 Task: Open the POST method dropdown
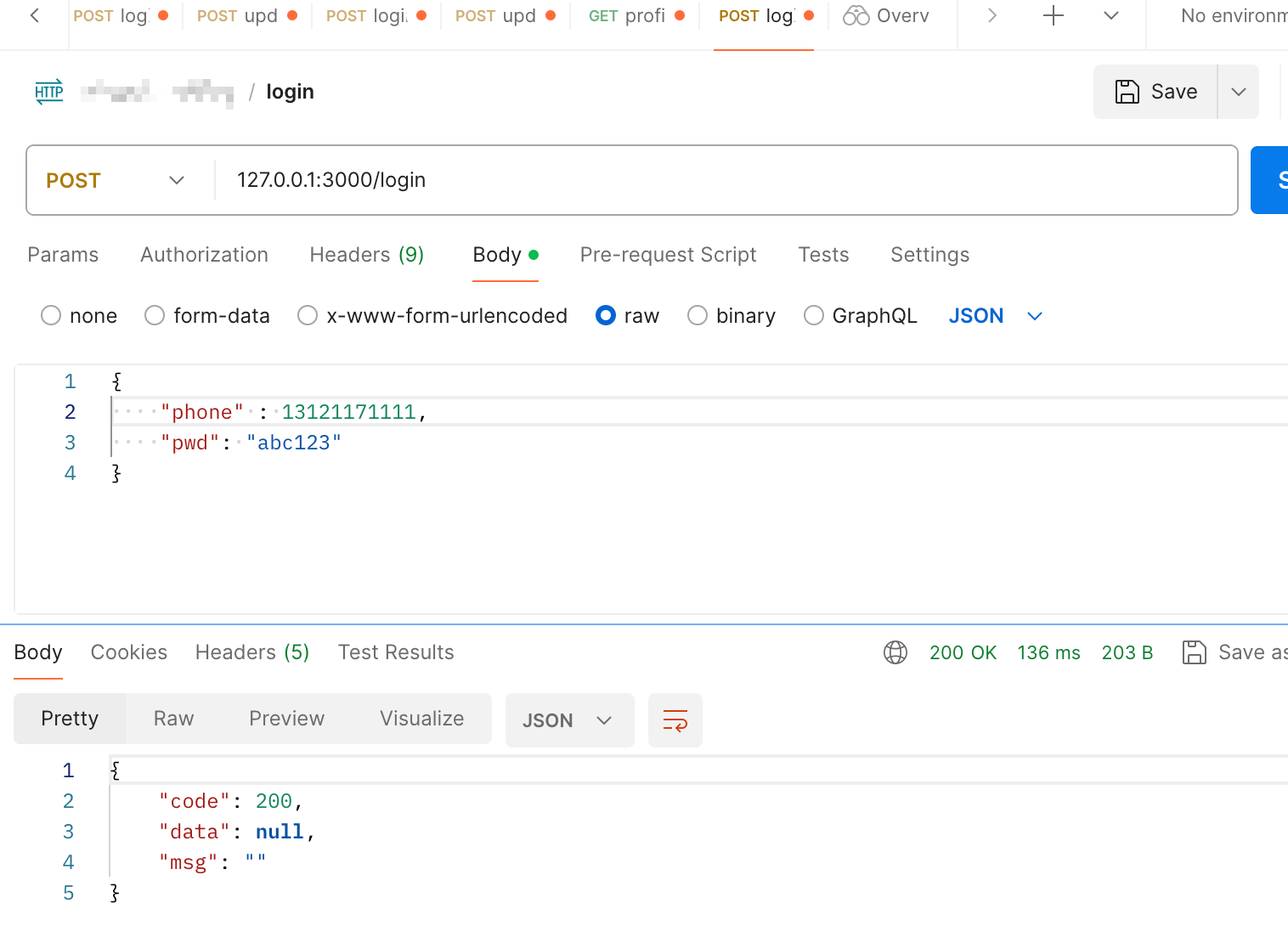click(116, 180)
